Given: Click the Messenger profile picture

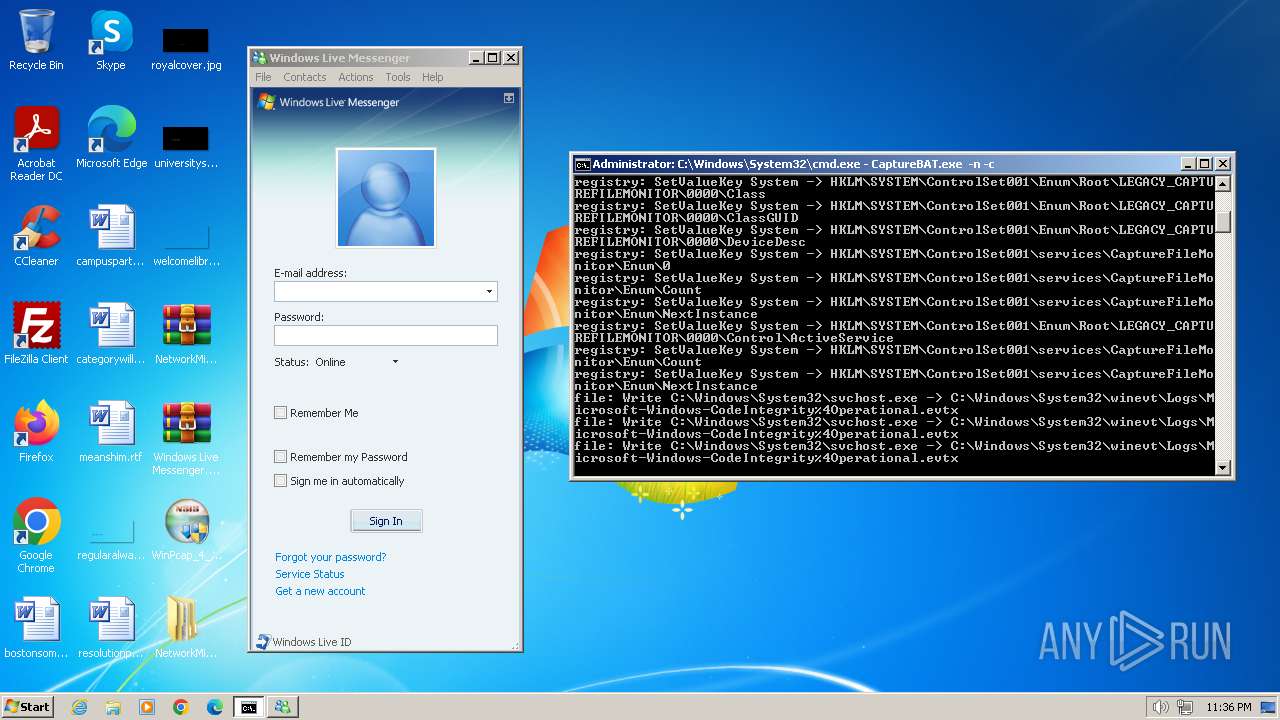Looking at the screenshot, I should [386, 197].
